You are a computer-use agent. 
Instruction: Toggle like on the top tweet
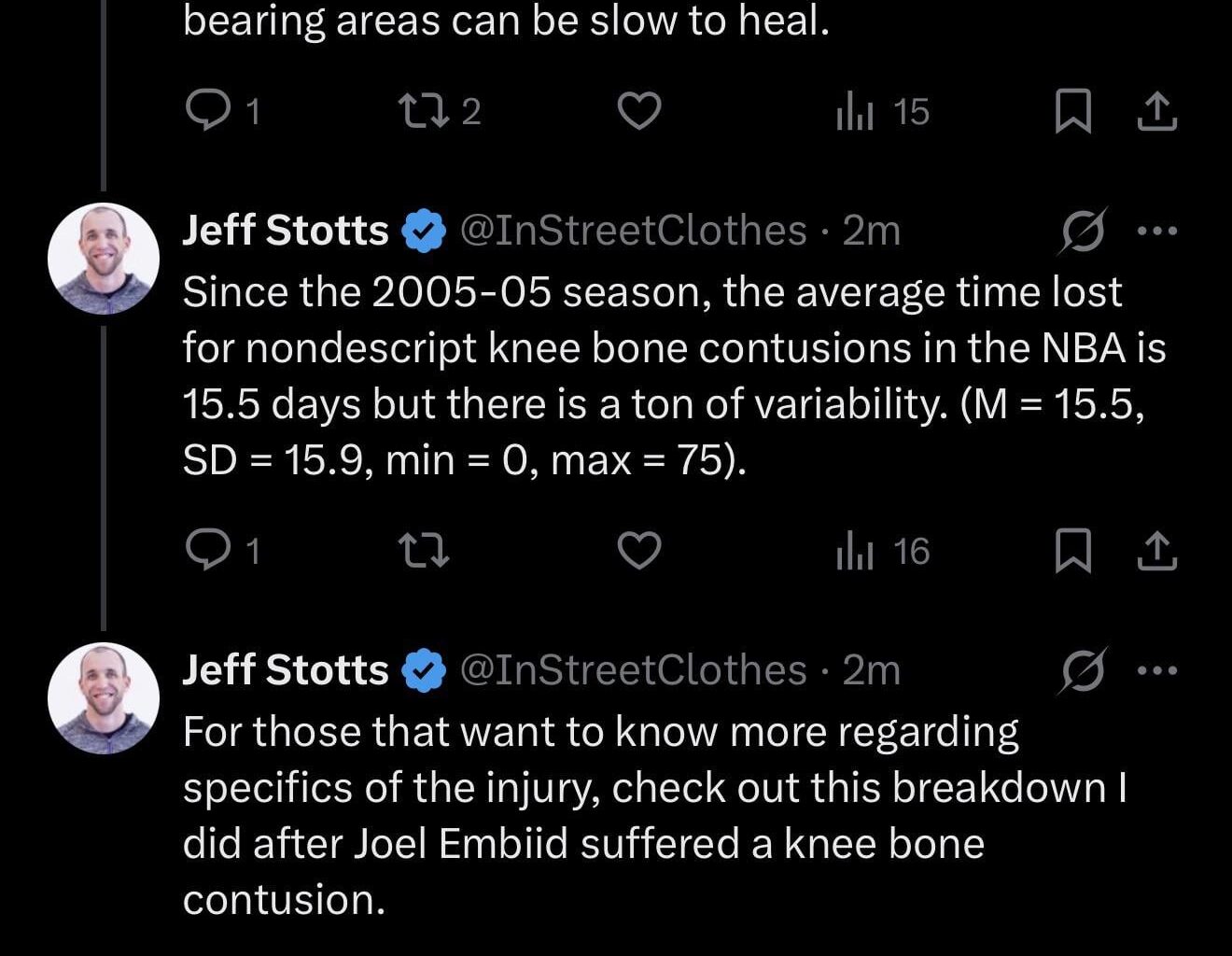tap(639, 112)
